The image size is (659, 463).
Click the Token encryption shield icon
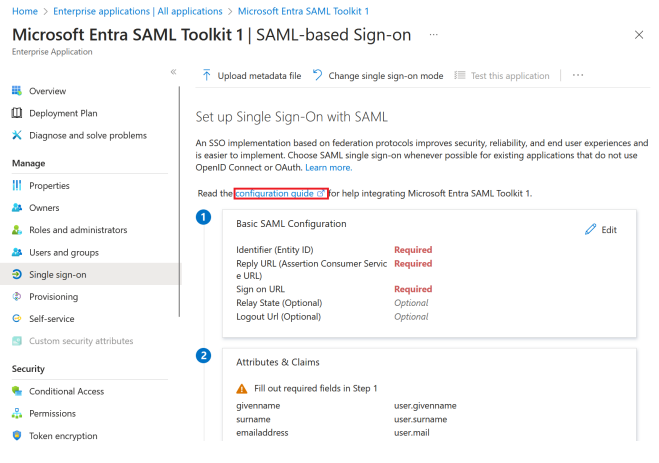17,436
